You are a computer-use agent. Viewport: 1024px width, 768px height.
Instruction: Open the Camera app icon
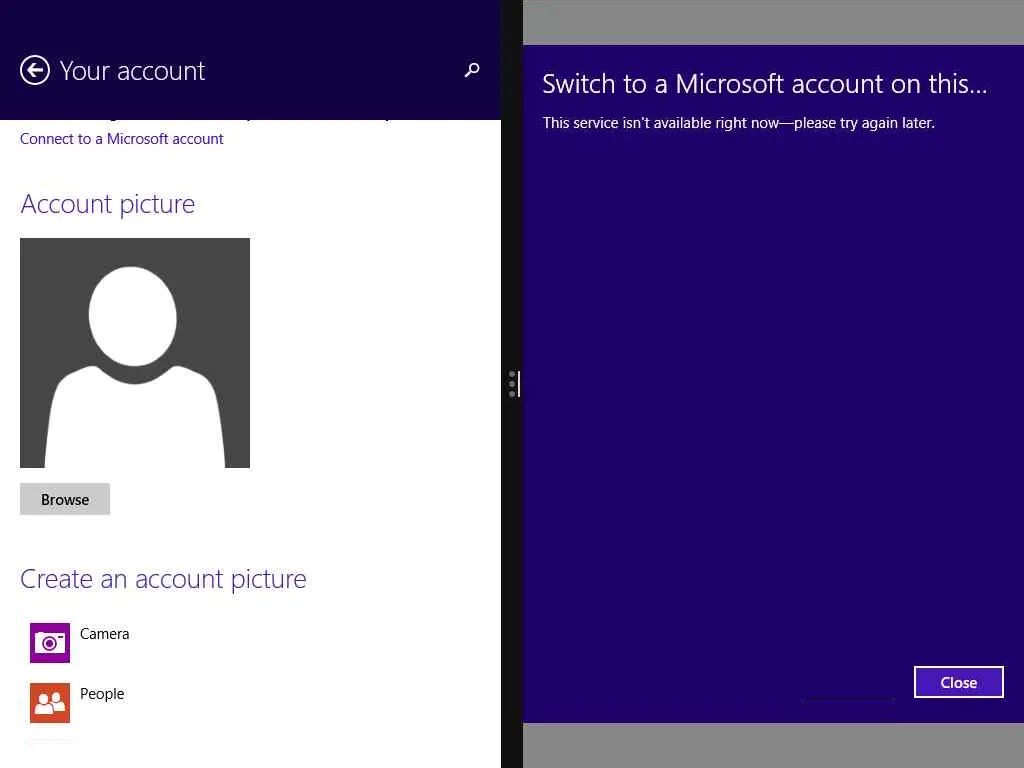click(50, 643)
